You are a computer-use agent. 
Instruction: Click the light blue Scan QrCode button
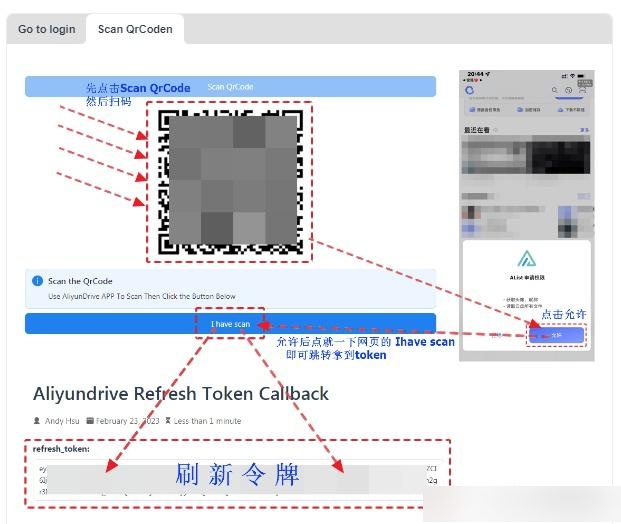[230, 87]
